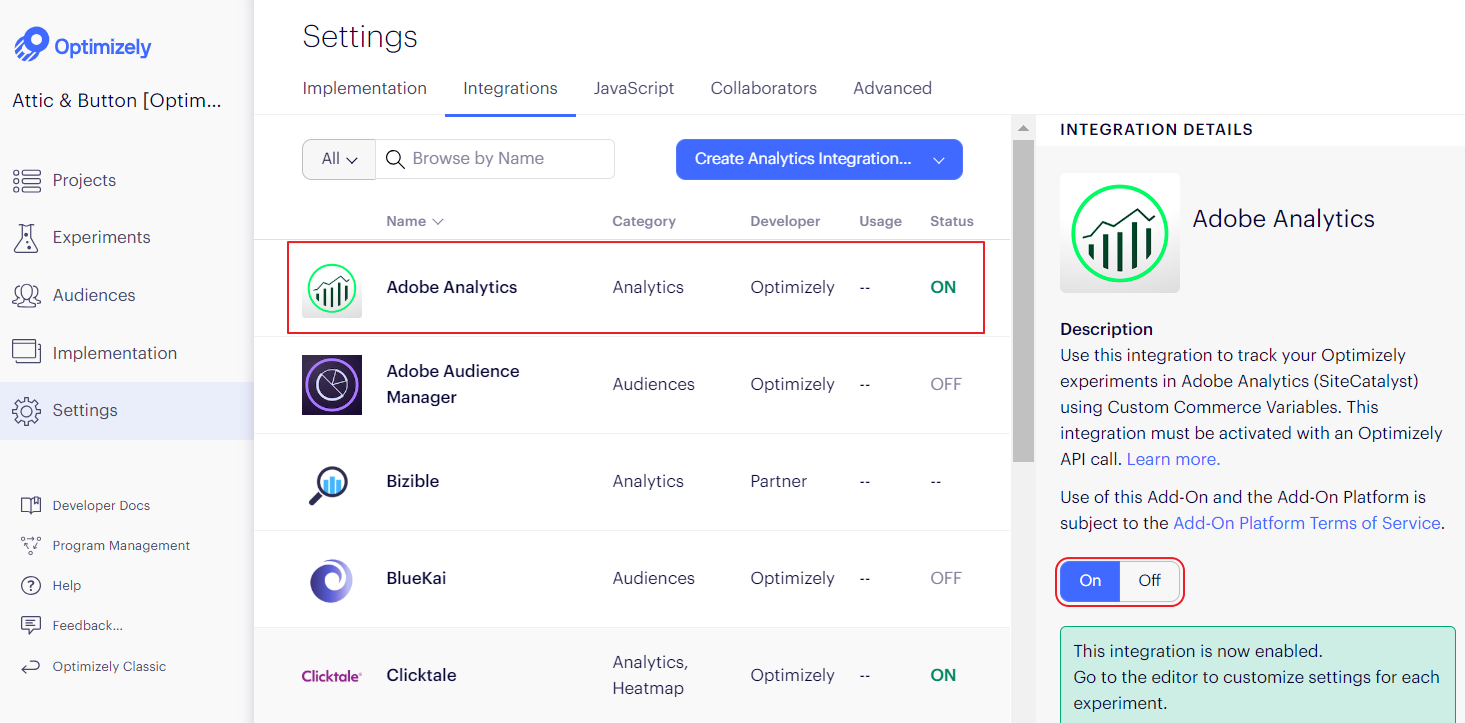1465x723 pixels.
Task: Click the Feedback speech bubble icon
Action: pos(31,625)
